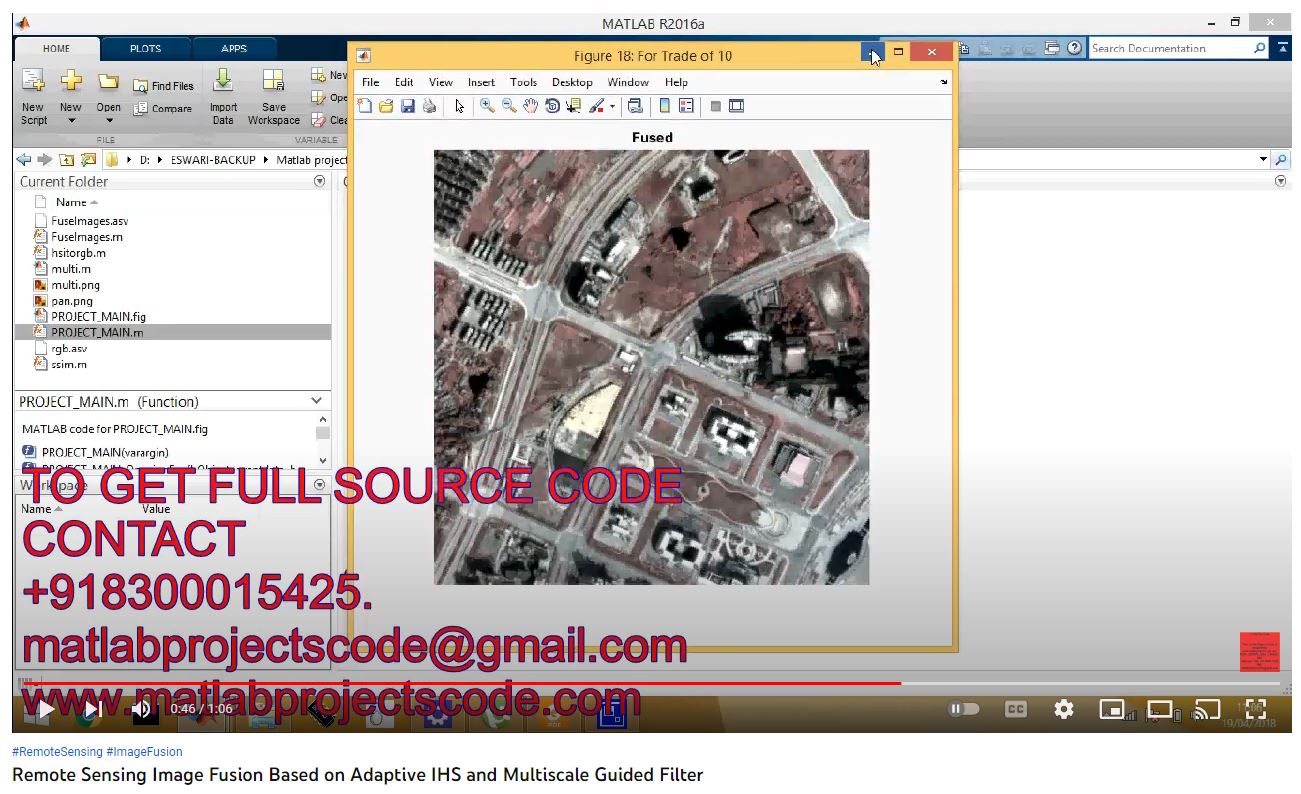Click the Find Files button

coord(164,86)
